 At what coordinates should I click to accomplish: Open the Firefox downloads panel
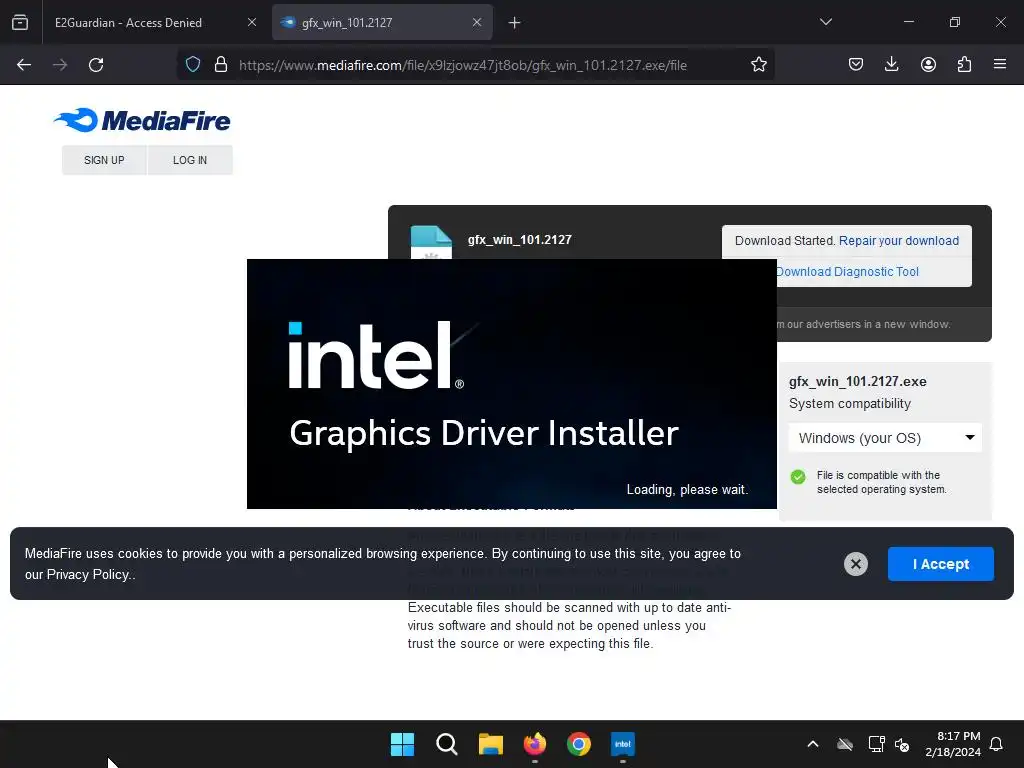click(891, 64)
